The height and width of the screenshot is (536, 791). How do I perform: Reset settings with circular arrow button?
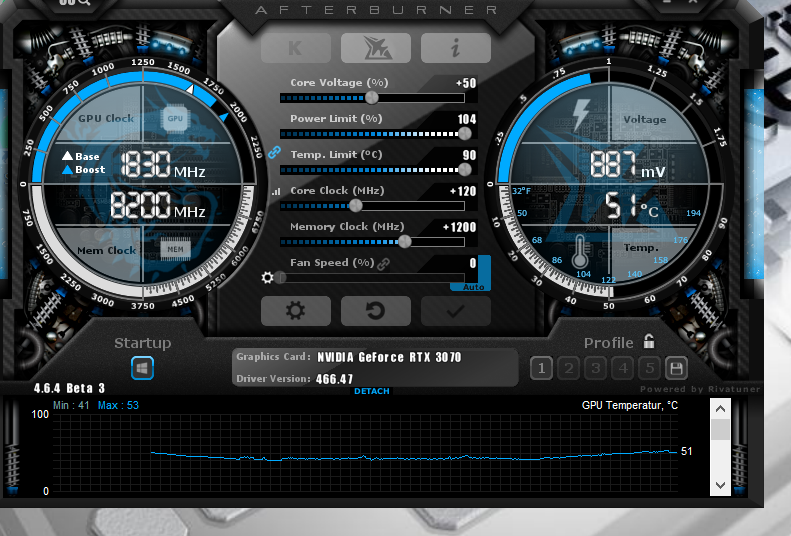pos(376,311)
